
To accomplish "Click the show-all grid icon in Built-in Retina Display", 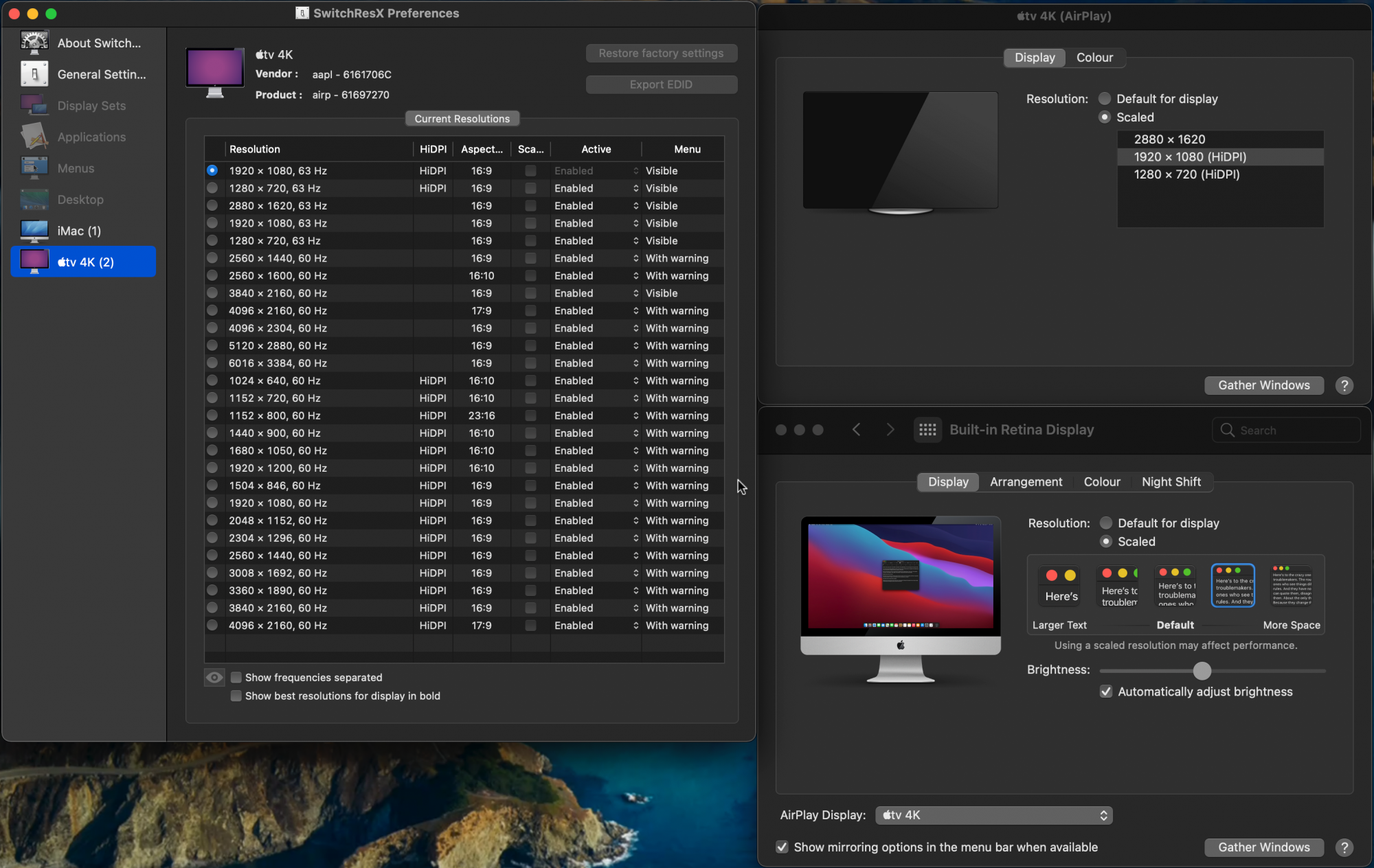I will pos(927,430).
